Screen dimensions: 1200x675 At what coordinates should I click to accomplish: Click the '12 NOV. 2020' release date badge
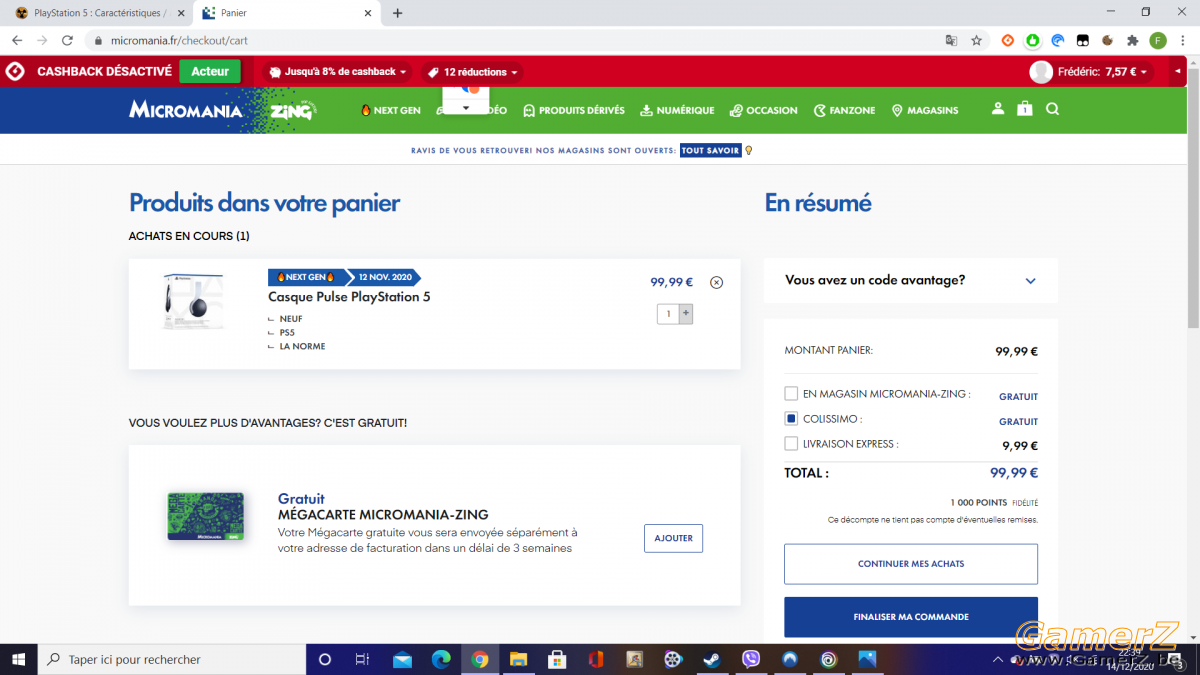click(x=383, y=277)
